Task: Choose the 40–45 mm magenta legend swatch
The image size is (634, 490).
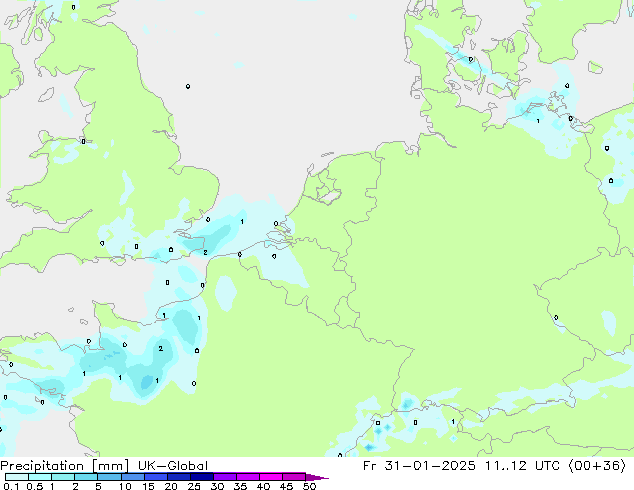Action: pos(271,477)
